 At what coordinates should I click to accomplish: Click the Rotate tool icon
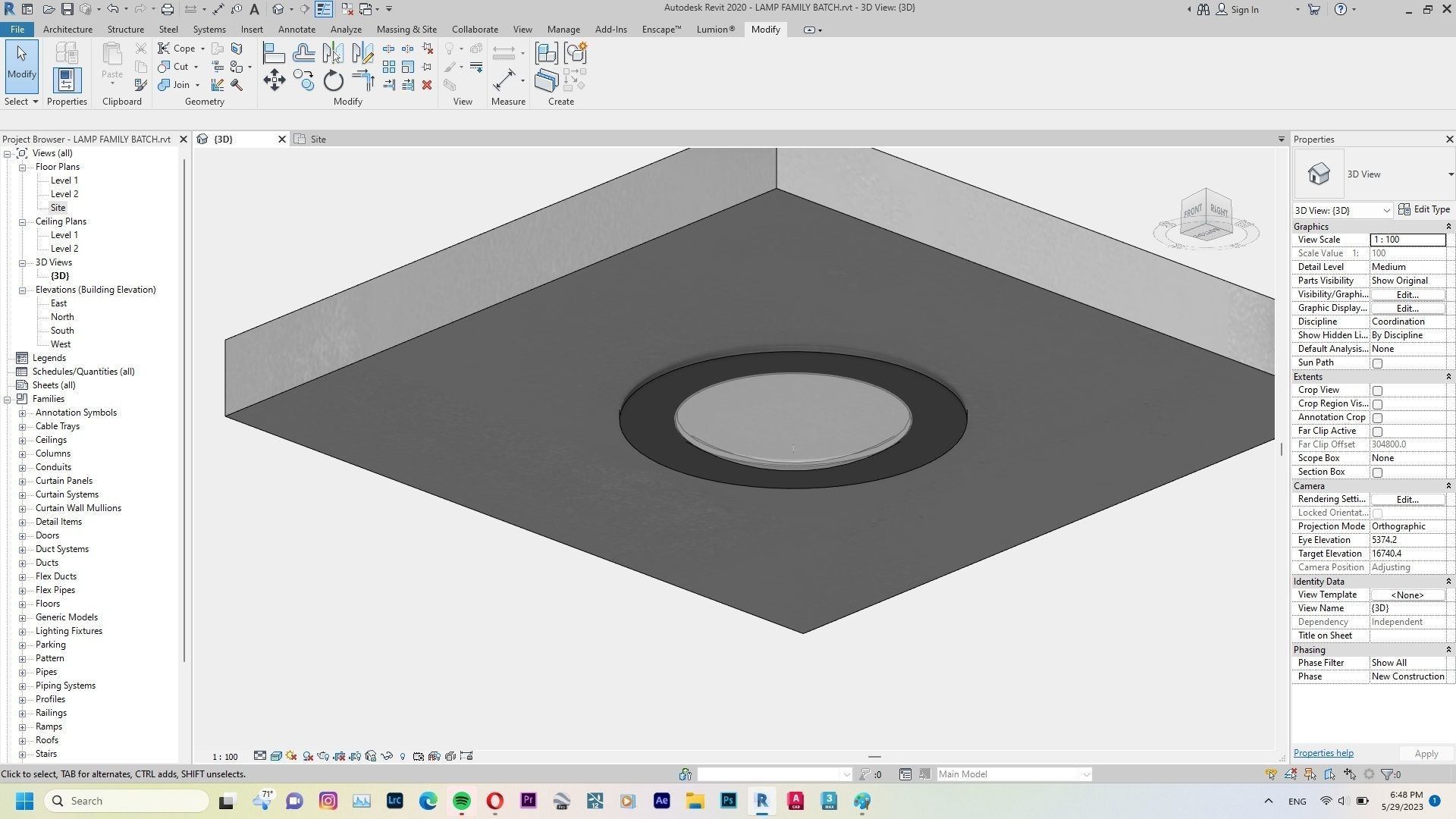click(334, 80)
